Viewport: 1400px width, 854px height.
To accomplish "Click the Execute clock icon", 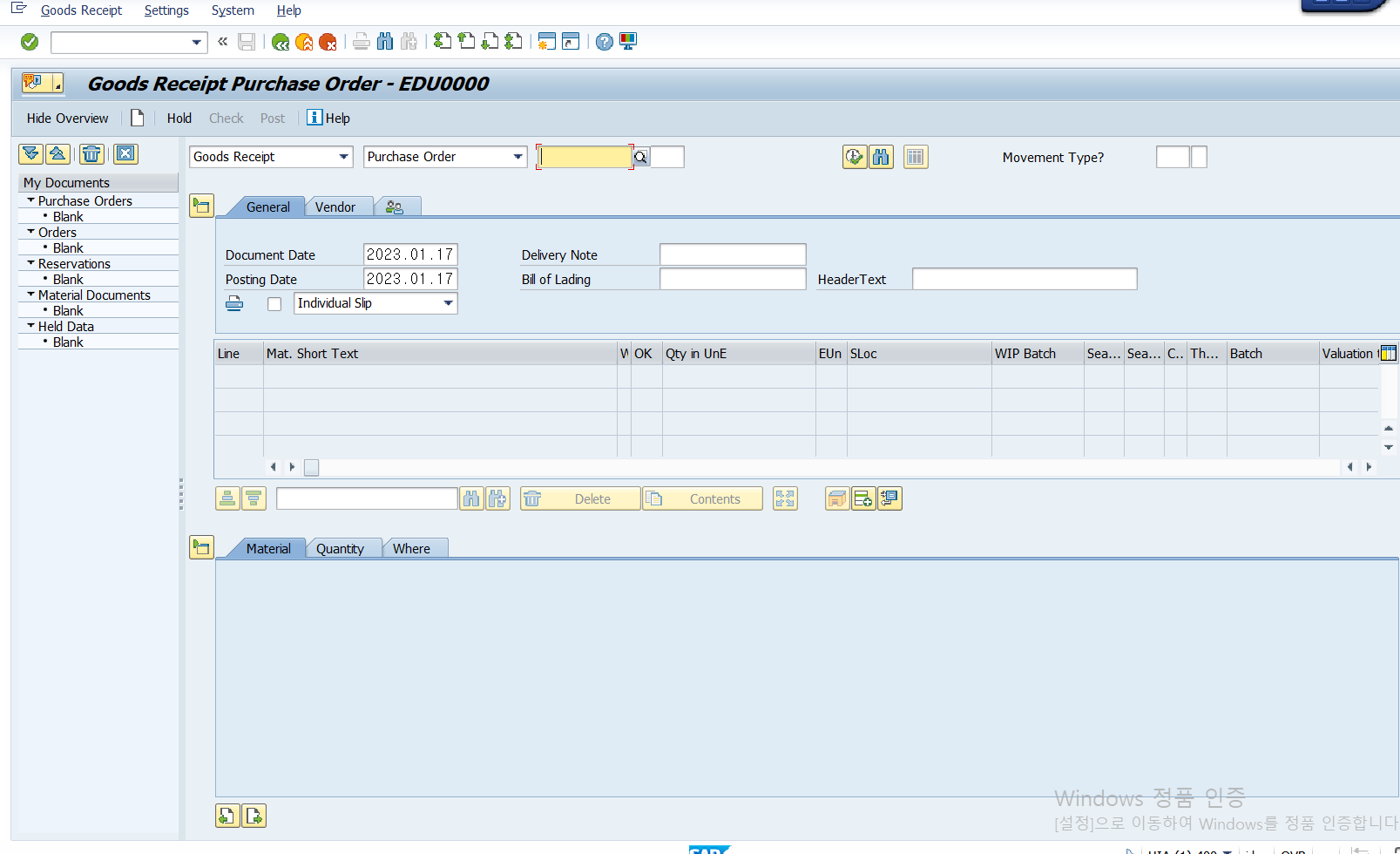I will coord(855,157).
